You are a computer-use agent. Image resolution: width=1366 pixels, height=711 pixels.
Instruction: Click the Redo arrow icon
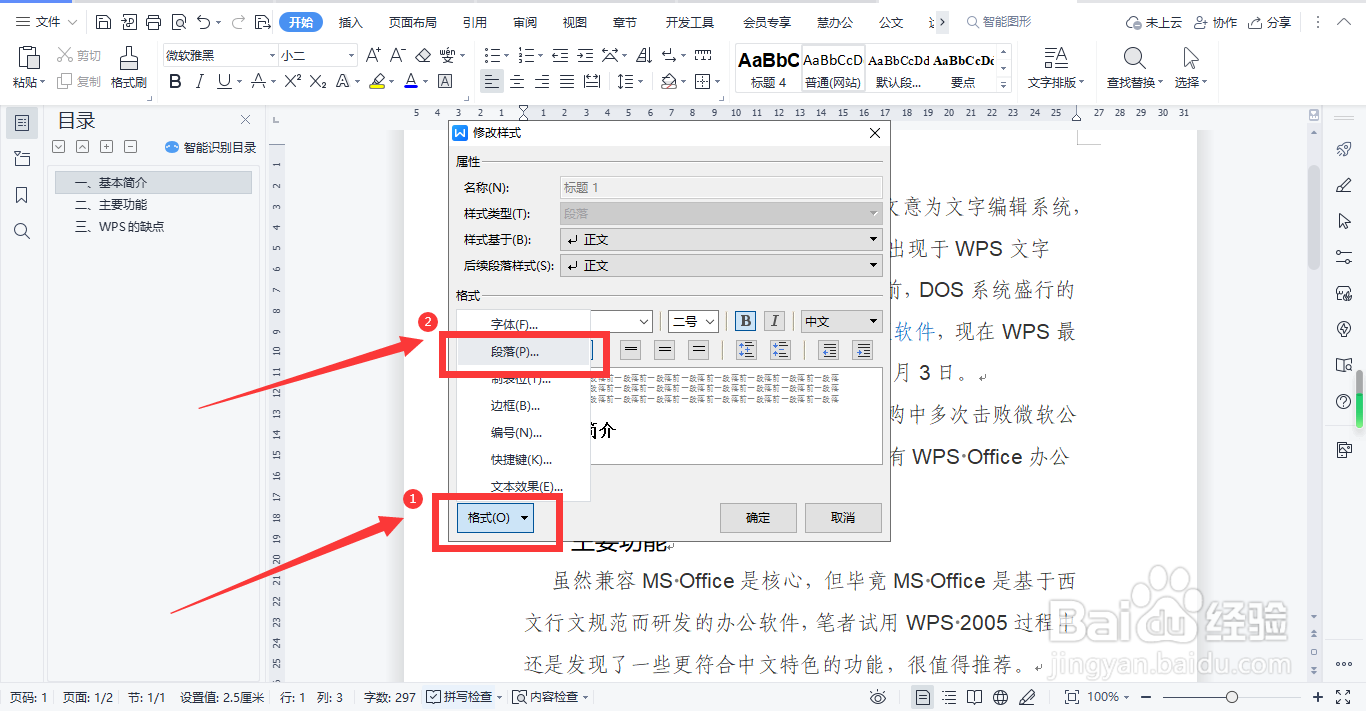pos(238,22)
